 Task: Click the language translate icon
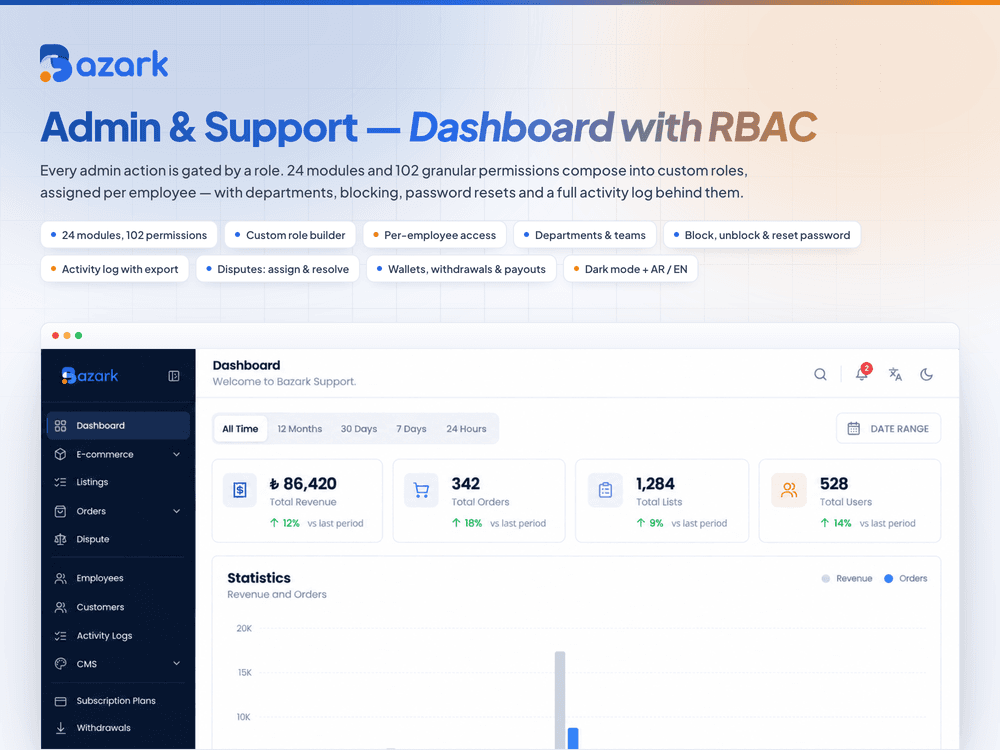tap(895, 374)
